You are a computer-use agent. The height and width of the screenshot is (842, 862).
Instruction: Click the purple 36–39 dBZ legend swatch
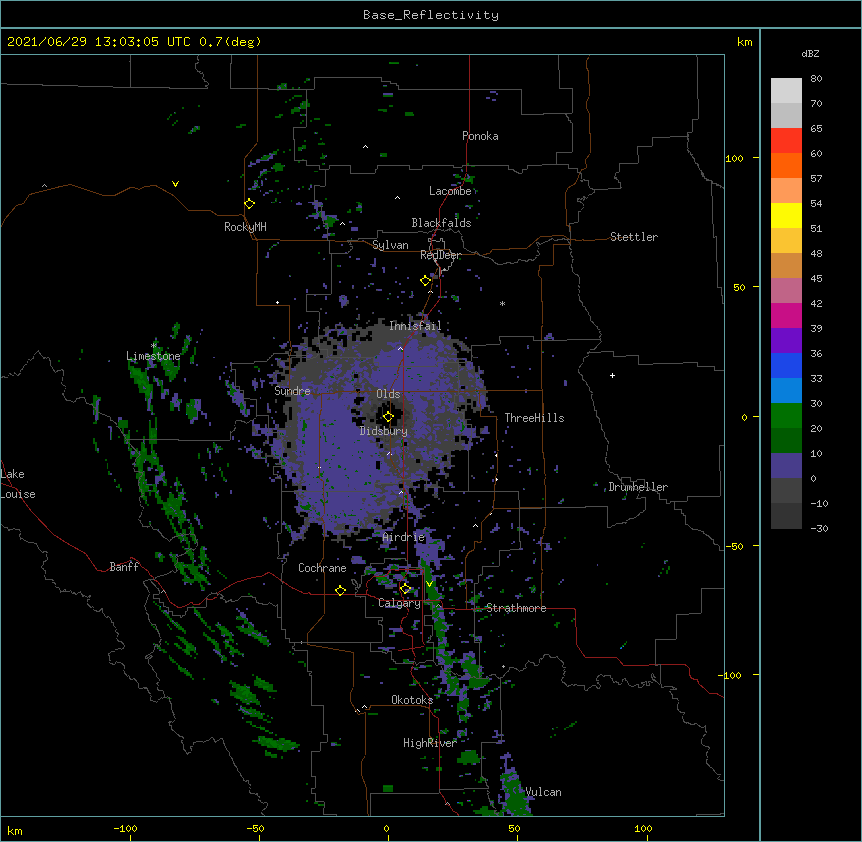pyautogui.click(x=786, y=340)
